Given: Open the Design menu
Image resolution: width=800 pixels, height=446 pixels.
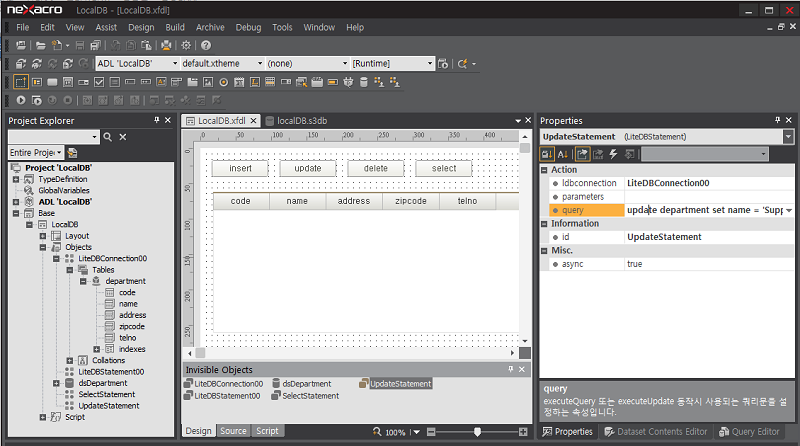Looking at the screenshot, I should coord(141,28).
